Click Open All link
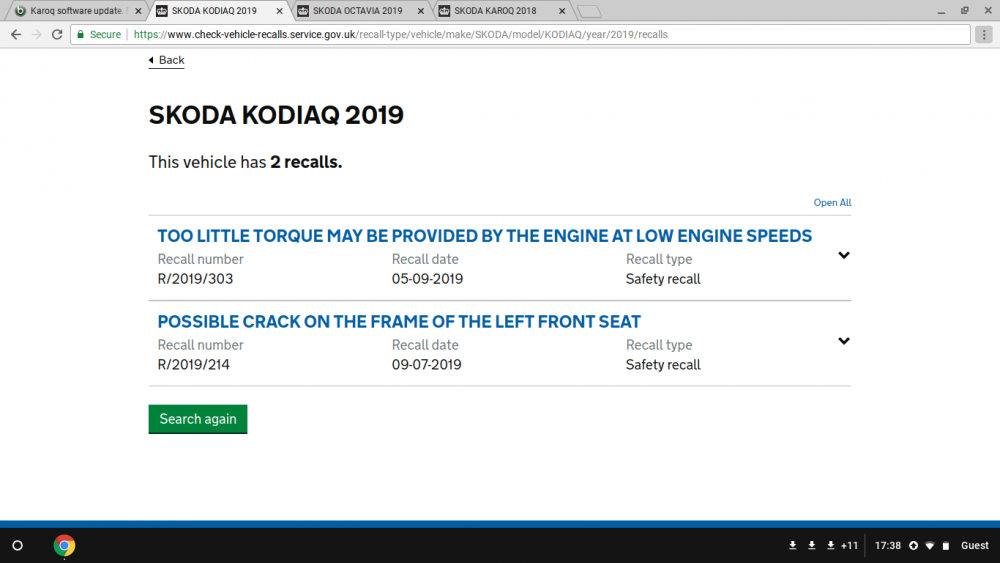The image size is (1000, 563). pos(832,203)
